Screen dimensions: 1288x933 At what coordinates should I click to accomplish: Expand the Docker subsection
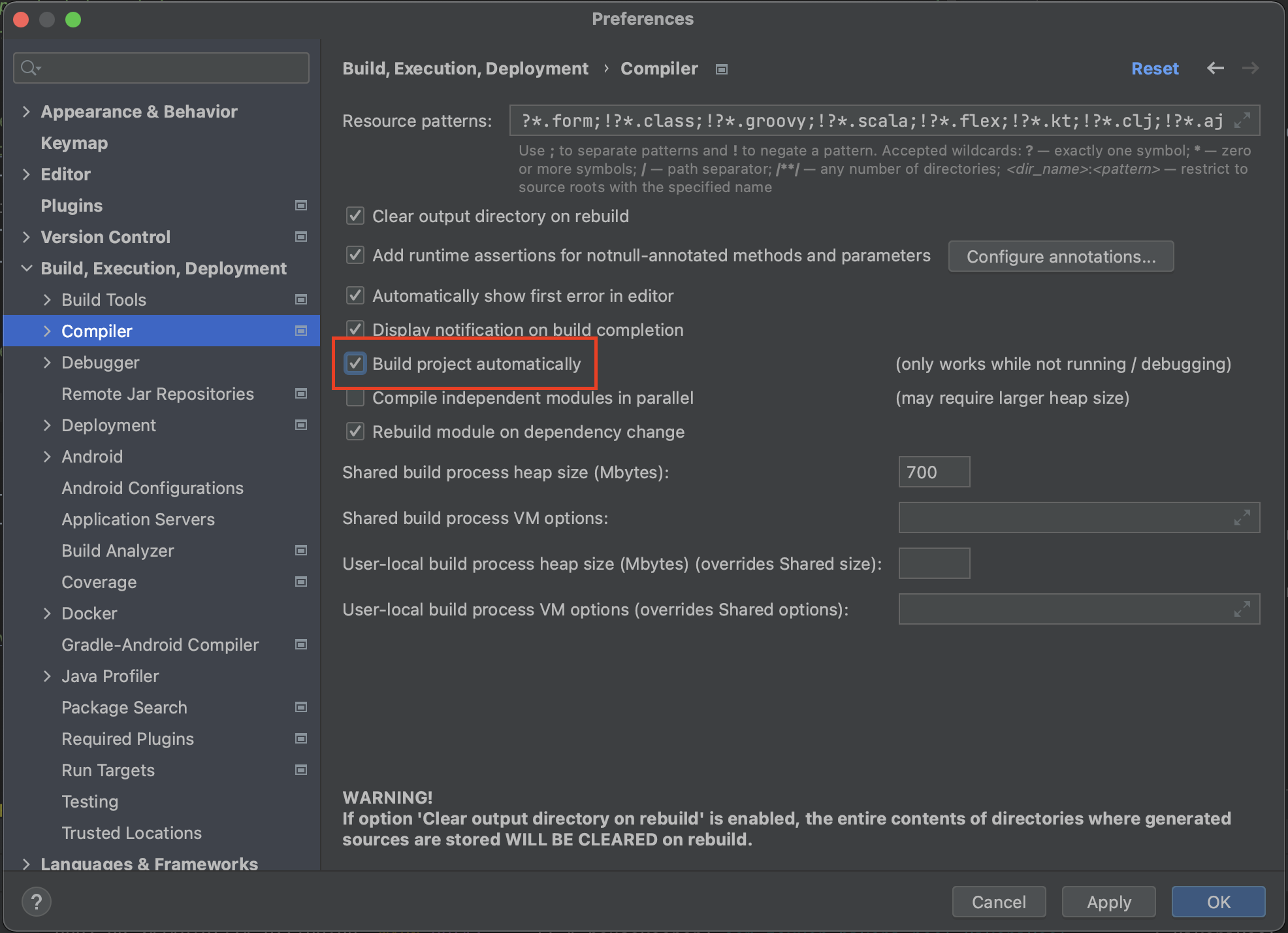tap(47, 614)
